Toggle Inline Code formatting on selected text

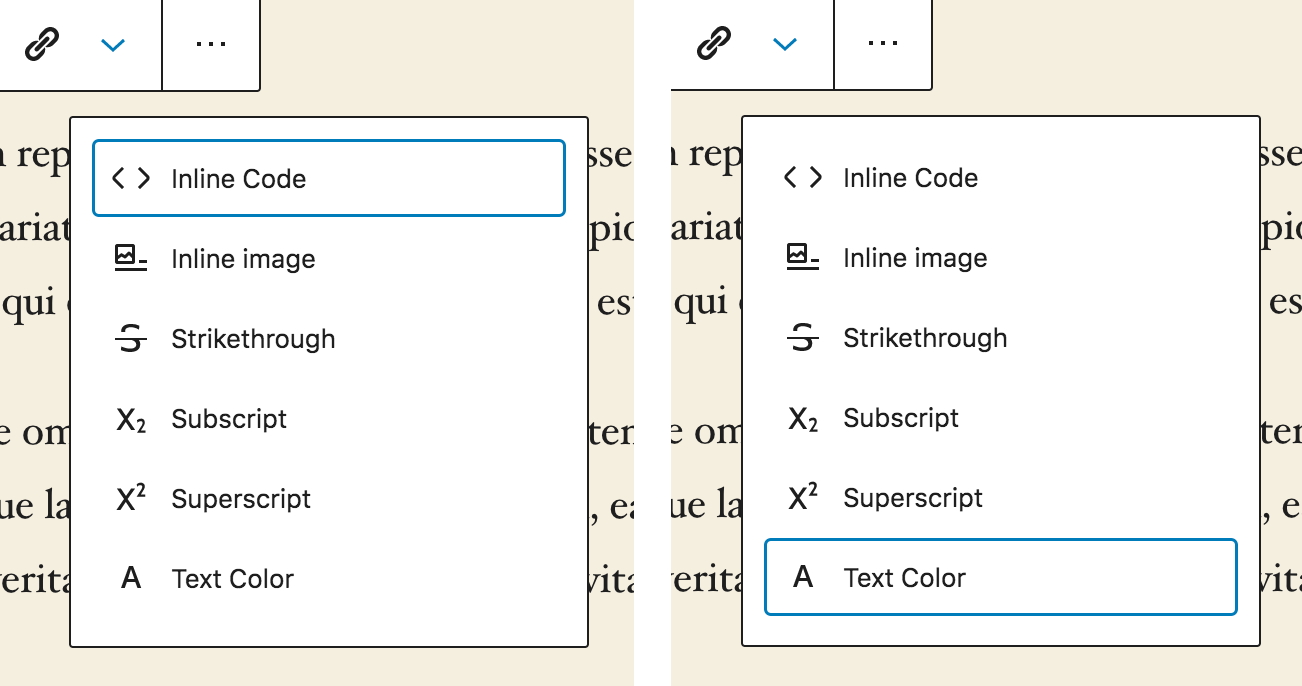point(237,178)
